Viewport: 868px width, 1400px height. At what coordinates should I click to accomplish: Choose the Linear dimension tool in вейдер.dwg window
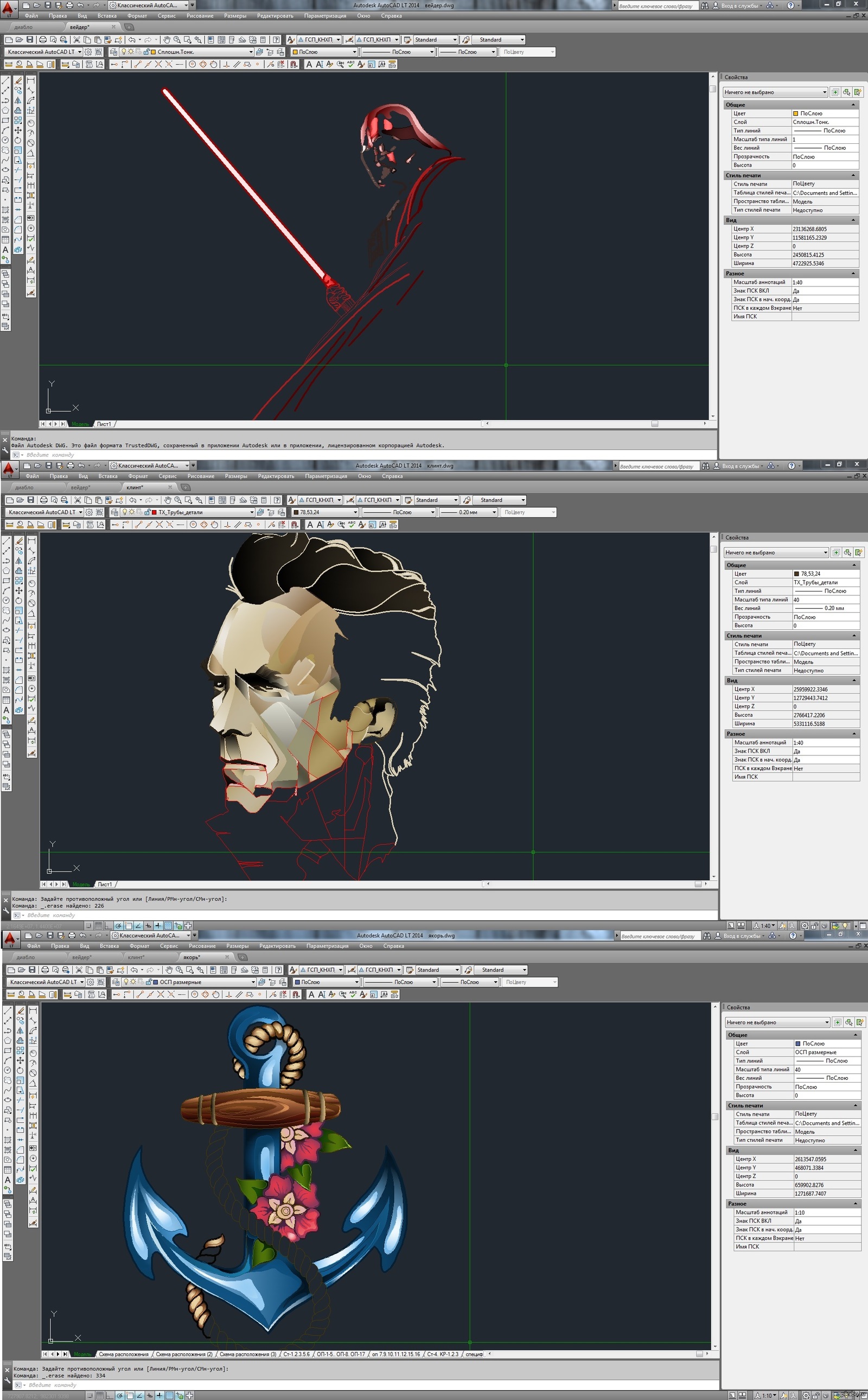coord(30,81)
